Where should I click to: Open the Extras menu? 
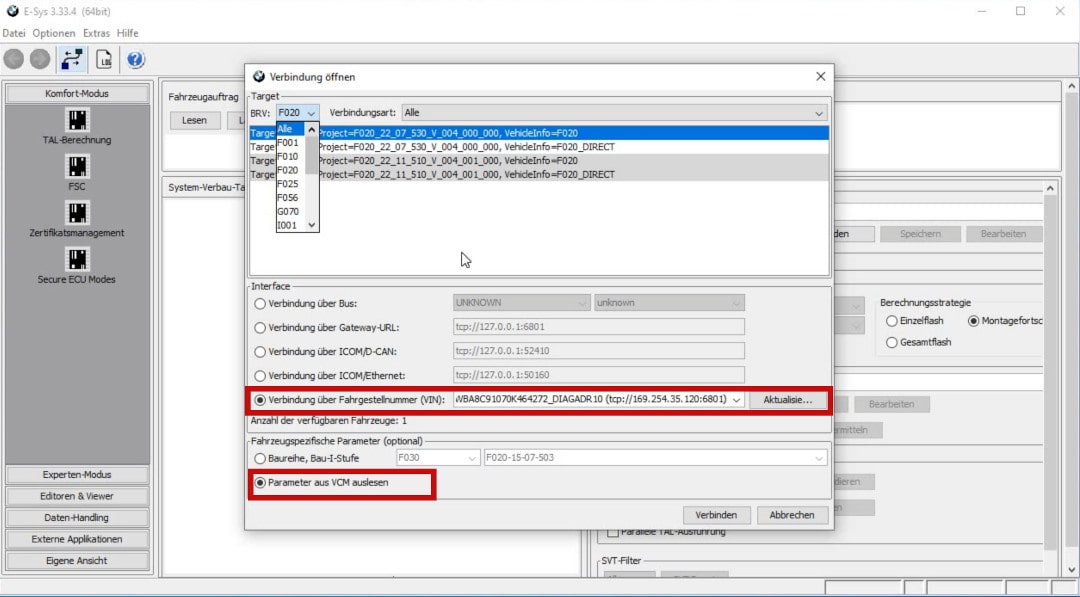(x=96, y=33)
